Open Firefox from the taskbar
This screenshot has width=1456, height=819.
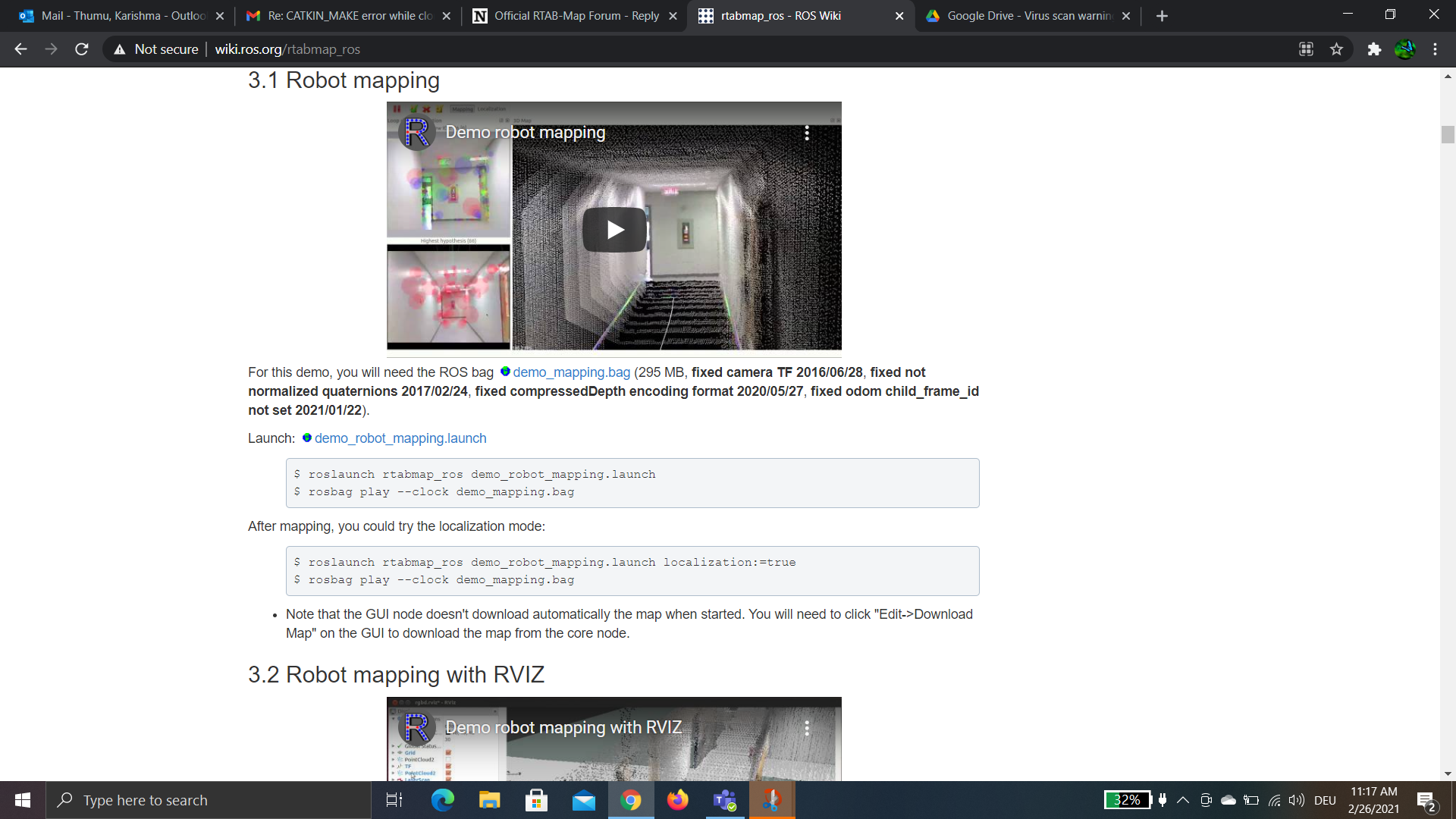[677, 800]
